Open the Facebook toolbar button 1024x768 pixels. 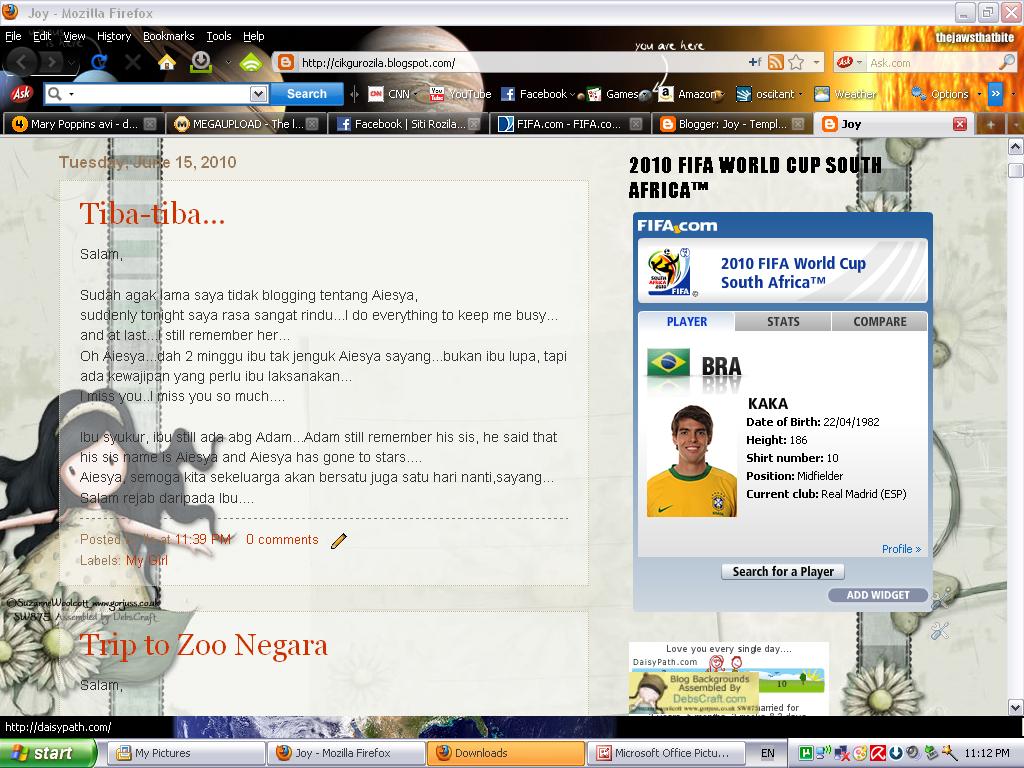coord(534,94)
